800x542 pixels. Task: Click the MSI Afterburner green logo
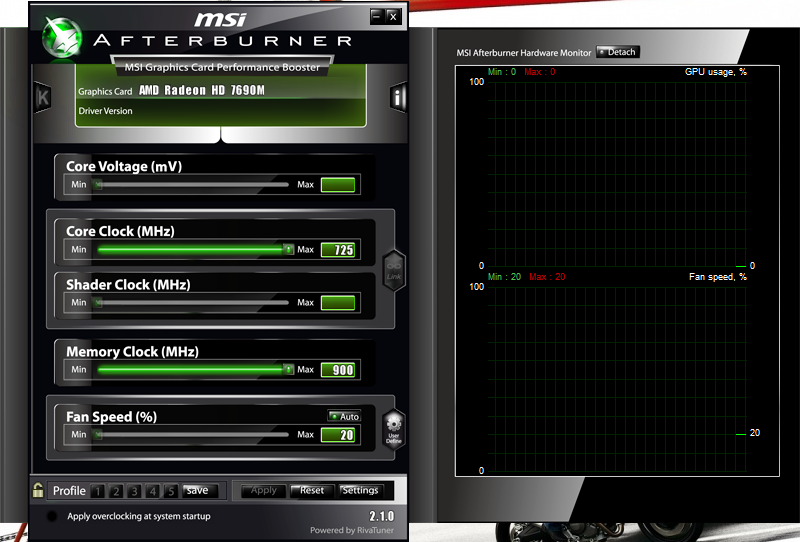point(62,37)
